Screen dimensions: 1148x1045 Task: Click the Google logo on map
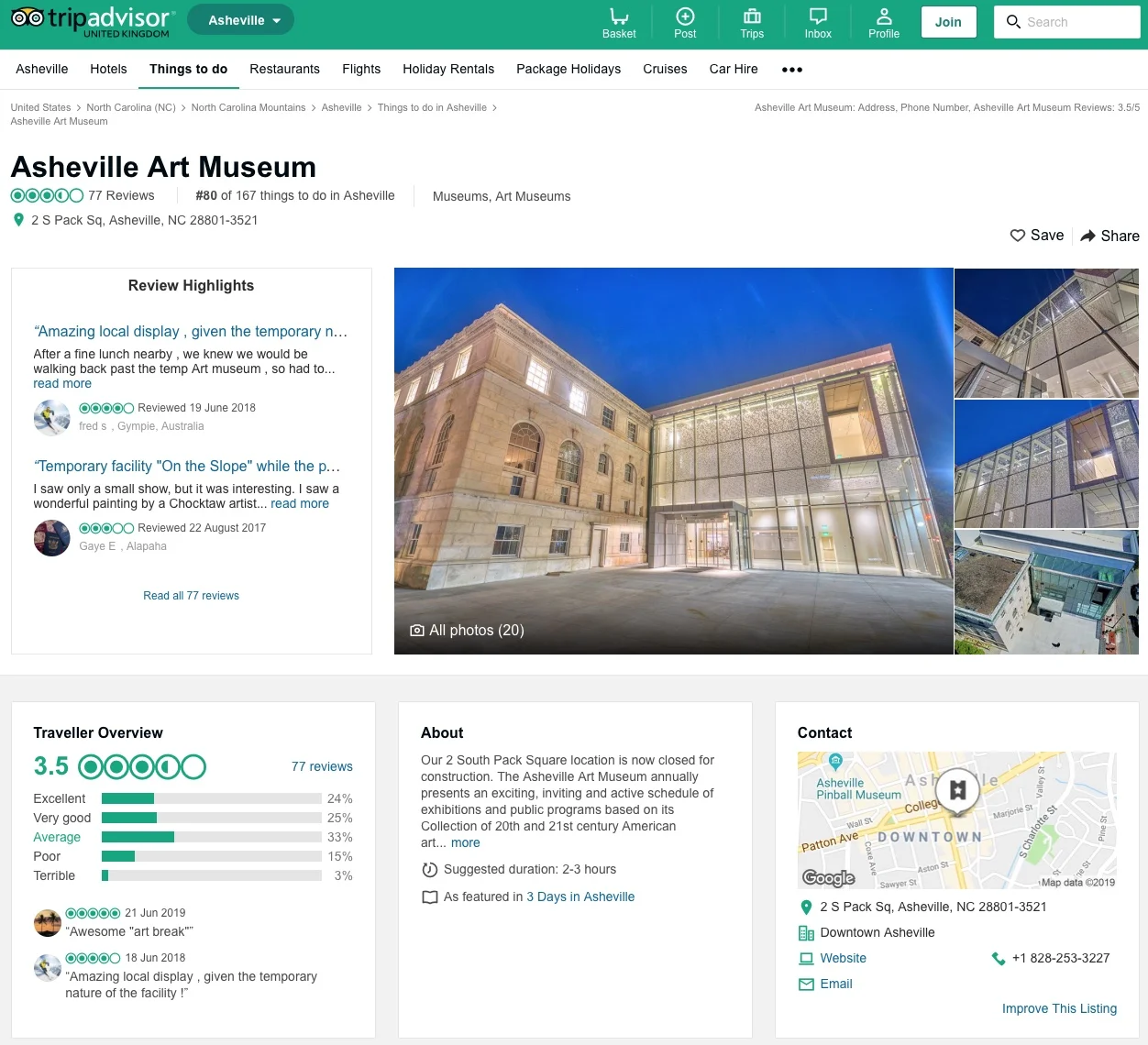(829, 878)
